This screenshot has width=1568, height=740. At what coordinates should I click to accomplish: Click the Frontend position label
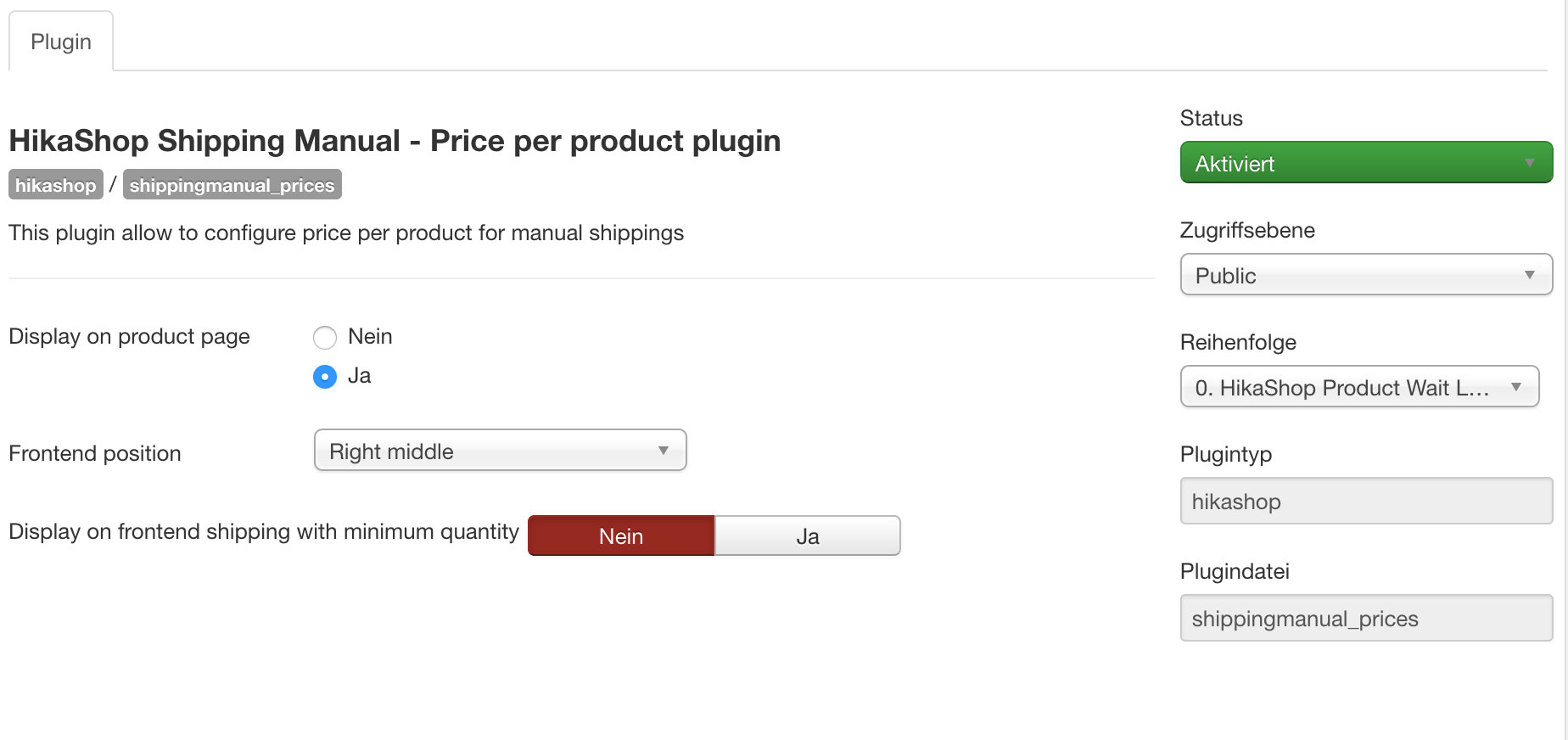click(x=95, y=454)
